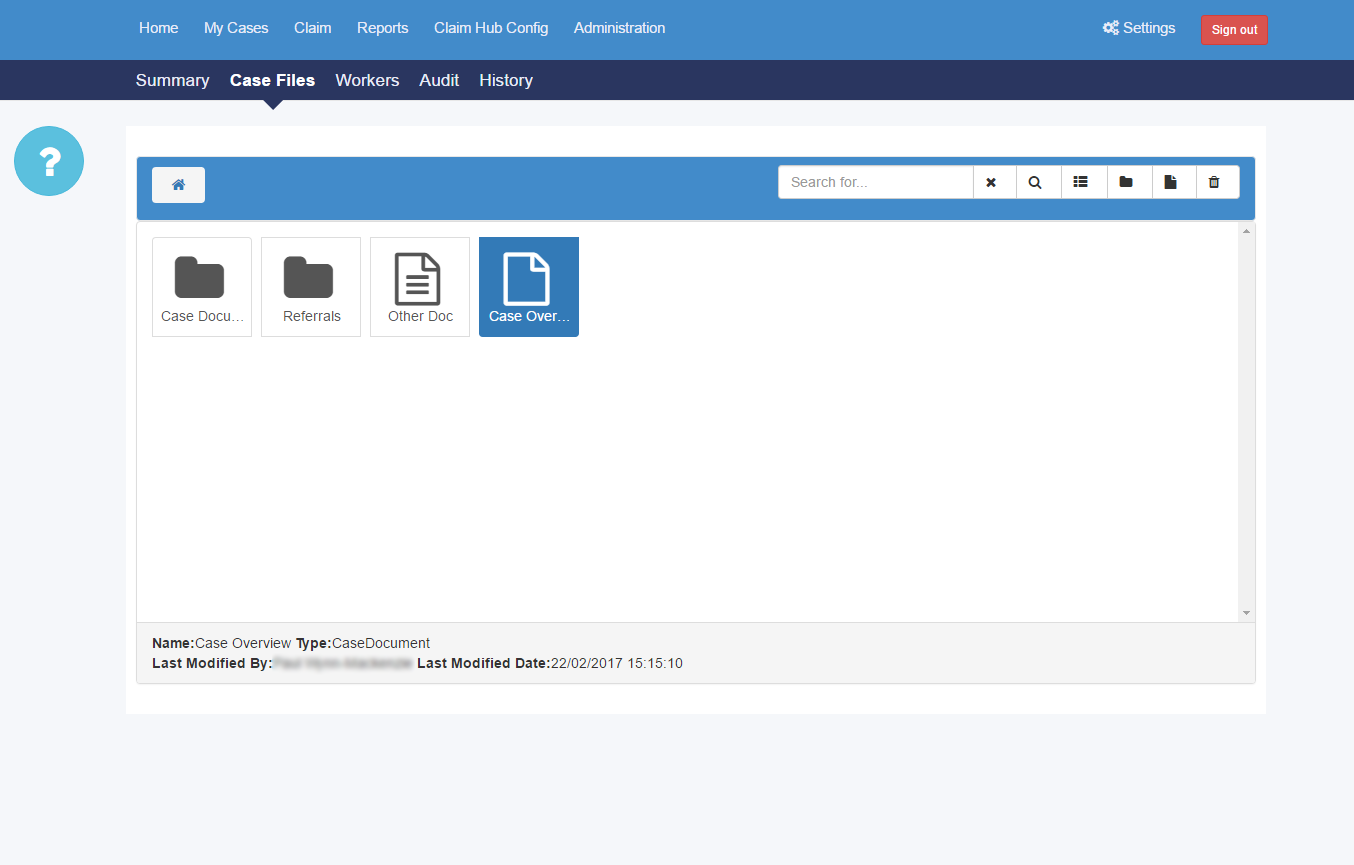Viewport: 1354px width, 865px height.
Task: Select the Other Doc file
Action: [x=420, y=287]
